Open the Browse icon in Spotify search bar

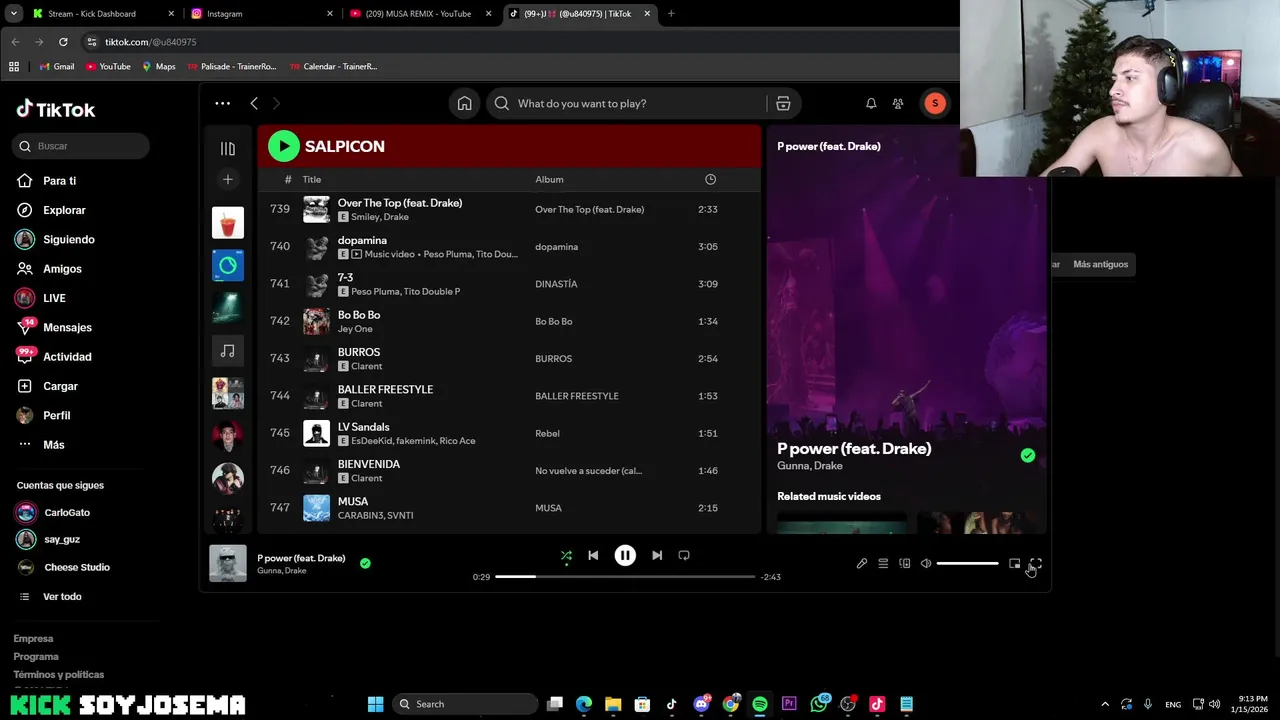pos(783,103)
